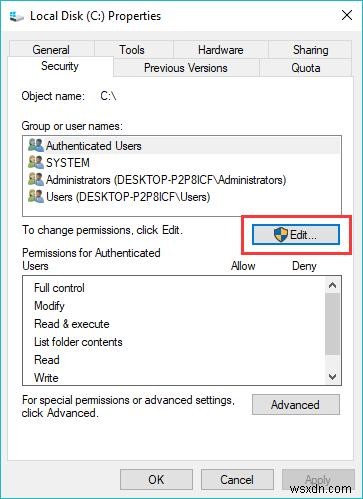Click the permissions list scroll up arrow
This screenshot has width=363, height=499.
pyautogui.click(x=332, y=285)
